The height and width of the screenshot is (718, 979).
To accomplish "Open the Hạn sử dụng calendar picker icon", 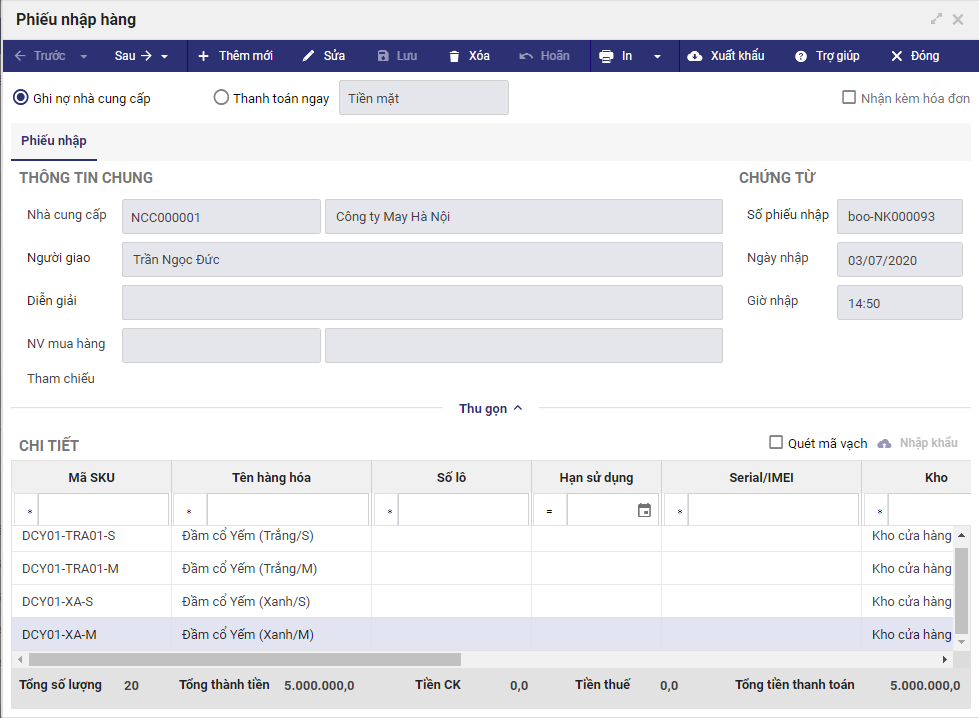I will tap(644, 510).
